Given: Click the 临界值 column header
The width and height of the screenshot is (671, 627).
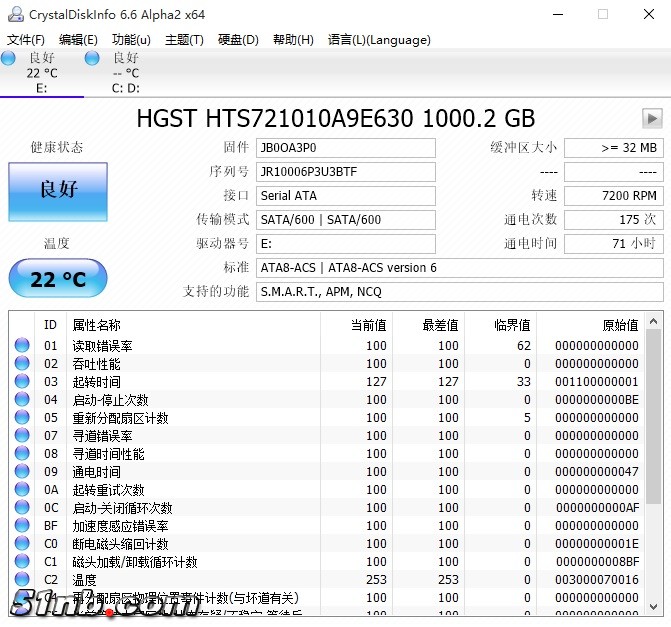Looking at the screenshot, I should (500, 325).
